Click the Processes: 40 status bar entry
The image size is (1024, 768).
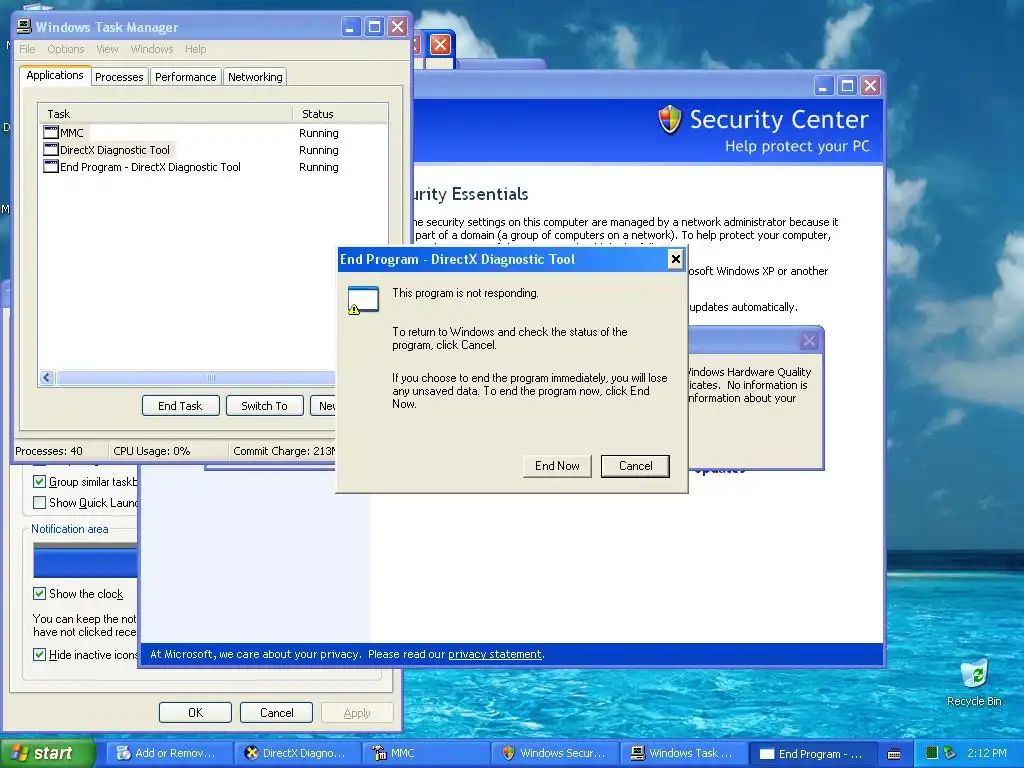[x=49, y=451]
